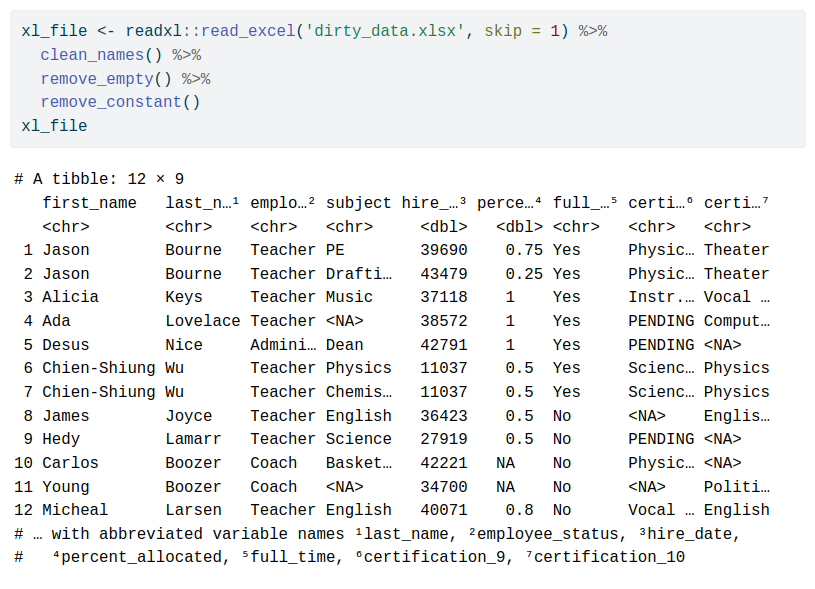Click Young in row 11

coord(65,487)
